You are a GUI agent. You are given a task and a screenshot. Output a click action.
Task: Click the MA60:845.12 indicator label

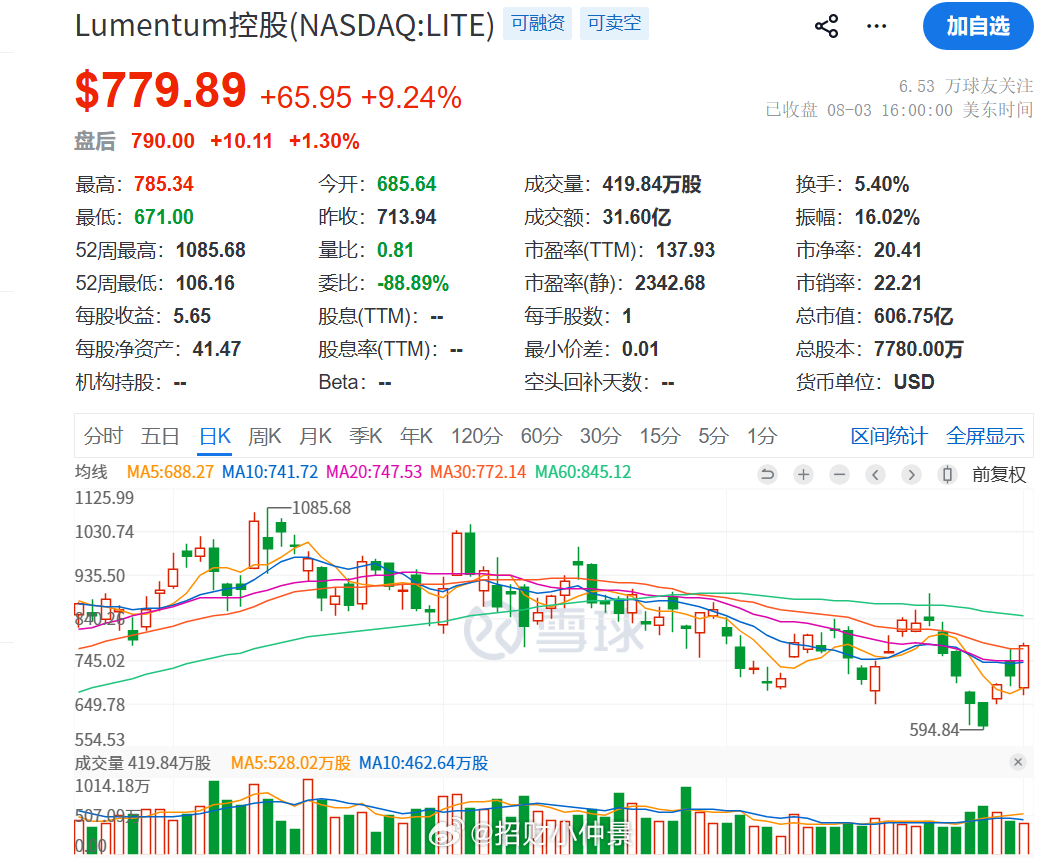583,472
